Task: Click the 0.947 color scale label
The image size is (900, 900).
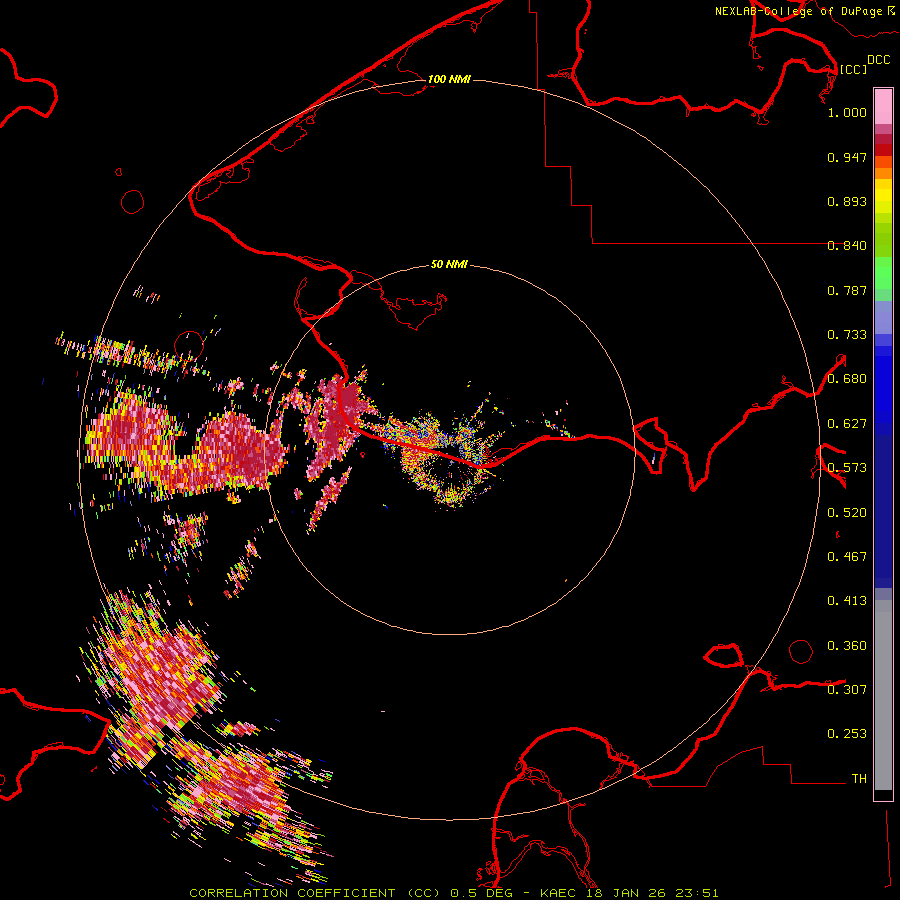Action: tap(847, 157)
